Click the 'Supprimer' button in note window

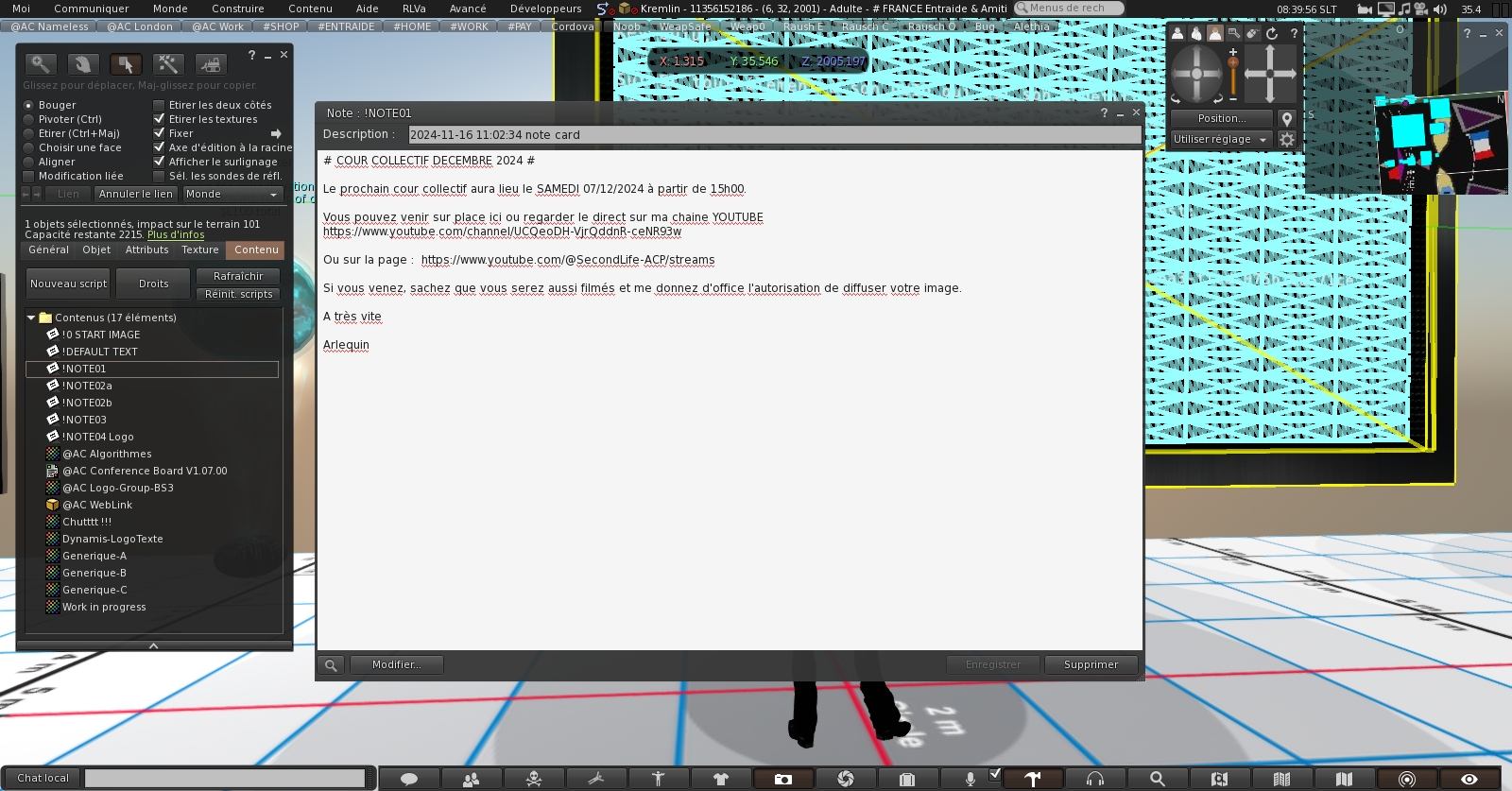pyautogui.click(x=1091, y=664)
